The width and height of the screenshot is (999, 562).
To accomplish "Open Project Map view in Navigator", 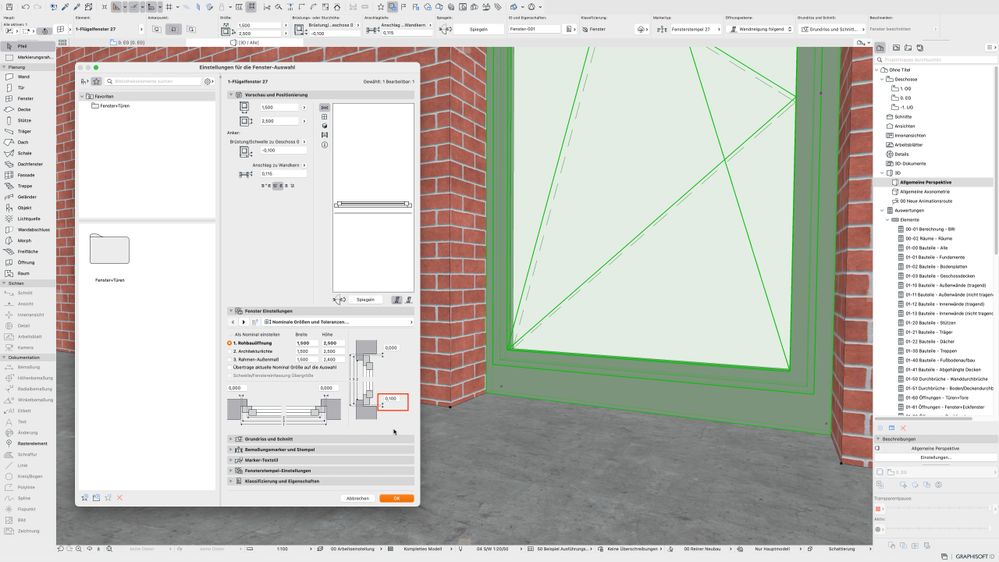I will 880,48.
